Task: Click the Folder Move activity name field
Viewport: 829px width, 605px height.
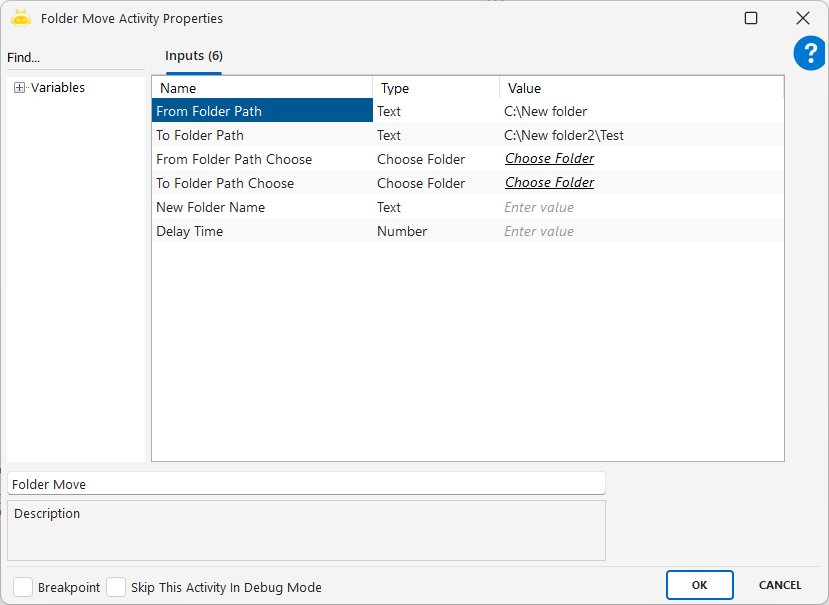Action: point(306,484)
